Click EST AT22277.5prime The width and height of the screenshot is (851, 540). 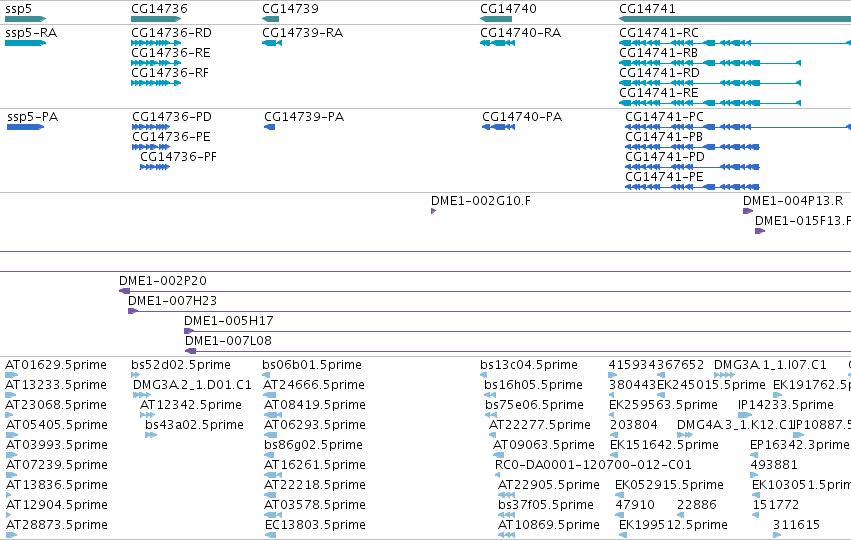pos(540,425)
